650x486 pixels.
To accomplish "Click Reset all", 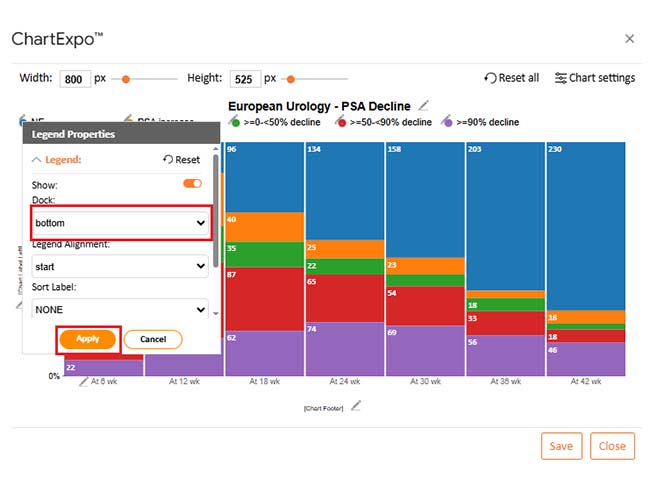I will (512, 78).
